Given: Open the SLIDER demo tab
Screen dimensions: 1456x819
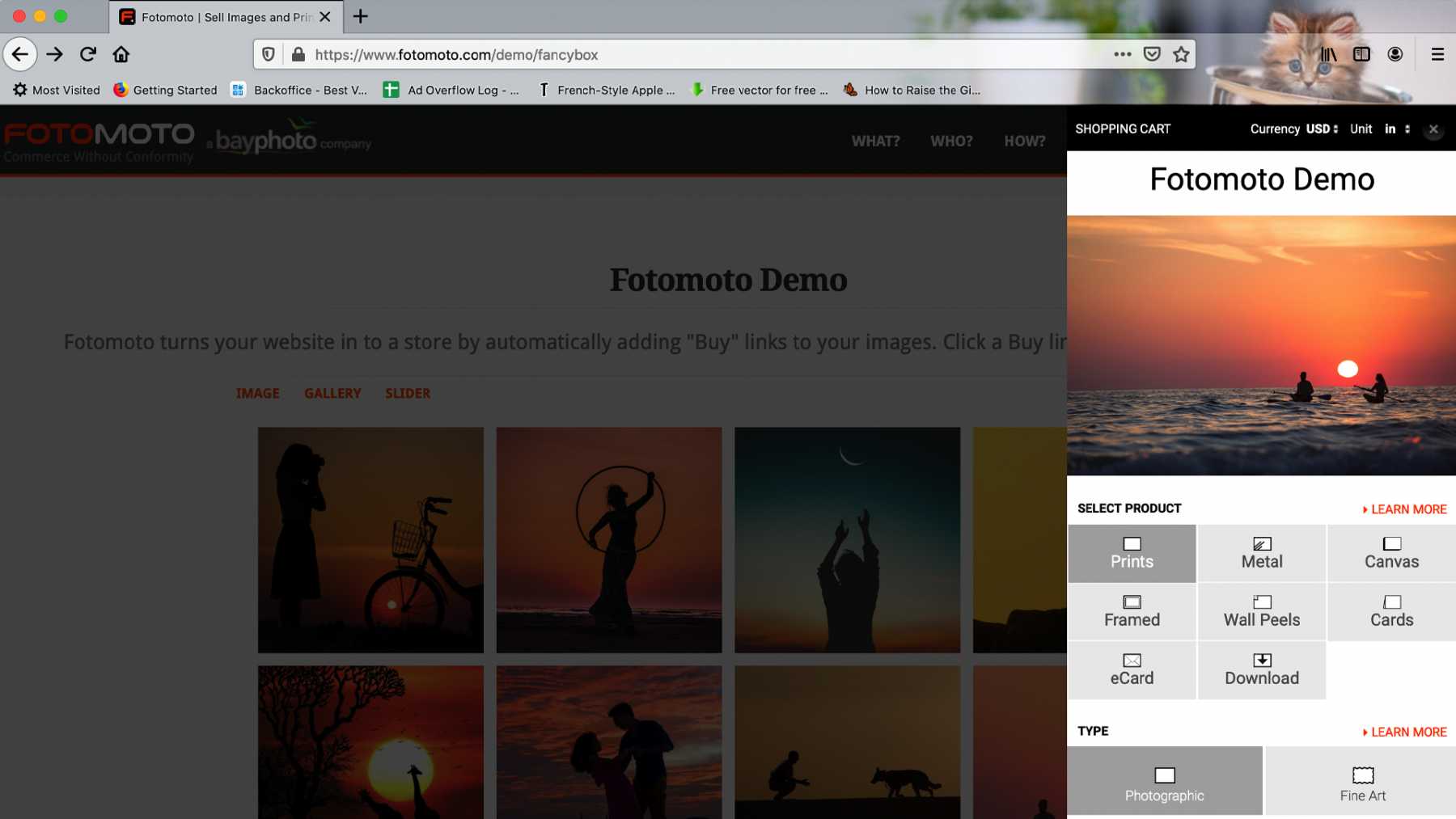Looking at the screenshot, I should pos(407,393).
